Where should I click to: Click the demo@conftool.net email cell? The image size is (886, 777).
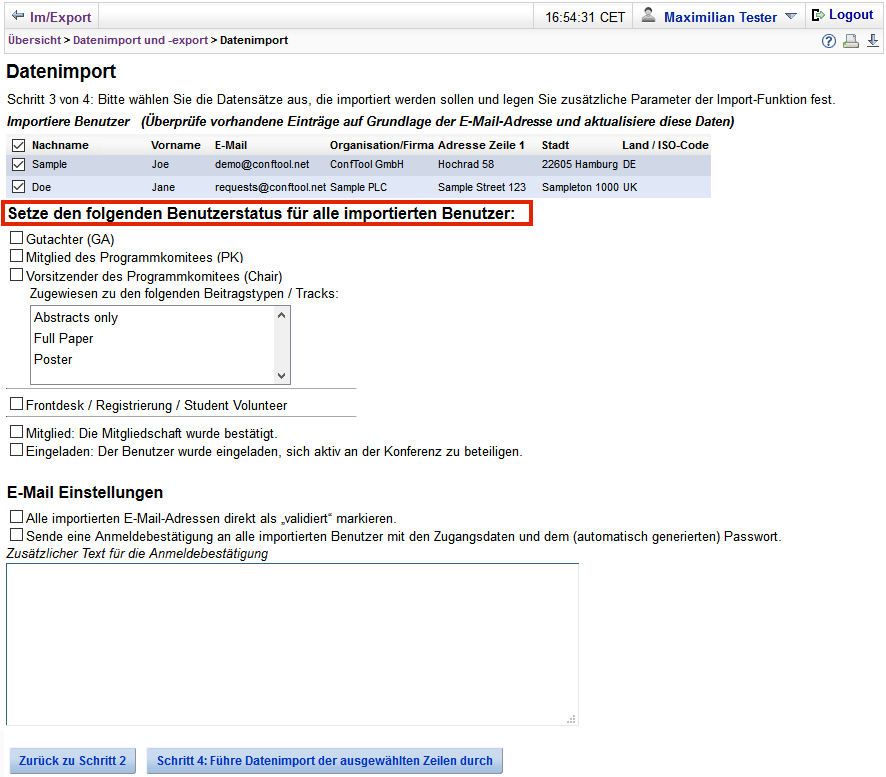point(262,164)
